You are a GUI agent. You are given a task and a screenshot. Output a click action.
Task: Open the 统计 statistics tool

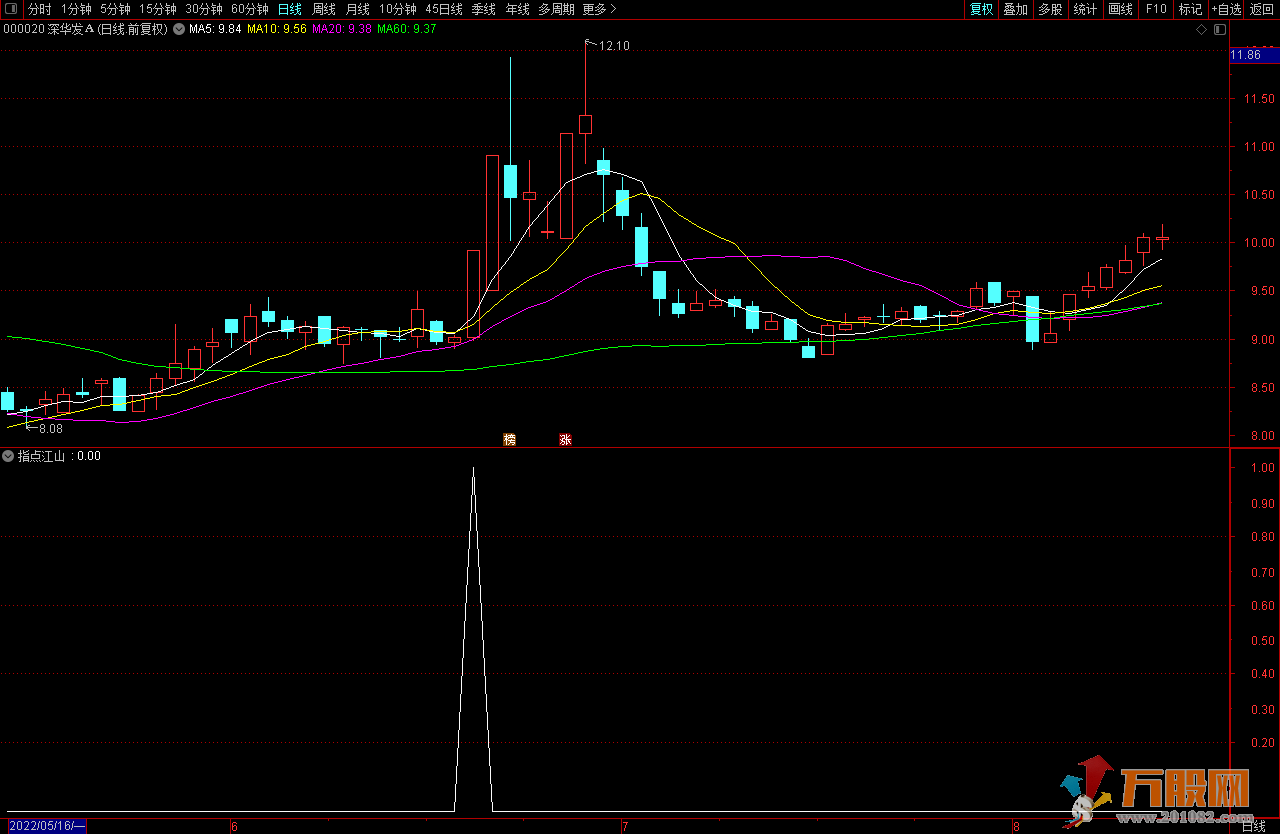click(x=1085, y=9)
